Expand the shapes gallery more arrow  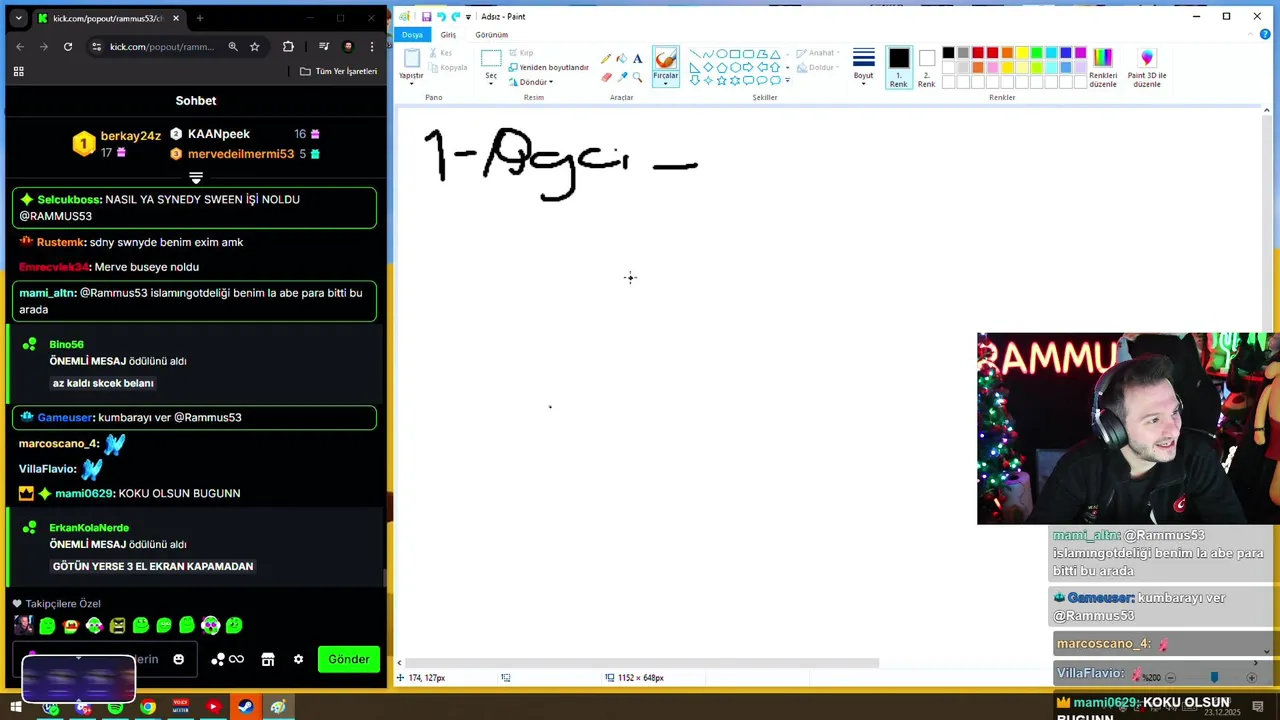(x=787, y=81)
